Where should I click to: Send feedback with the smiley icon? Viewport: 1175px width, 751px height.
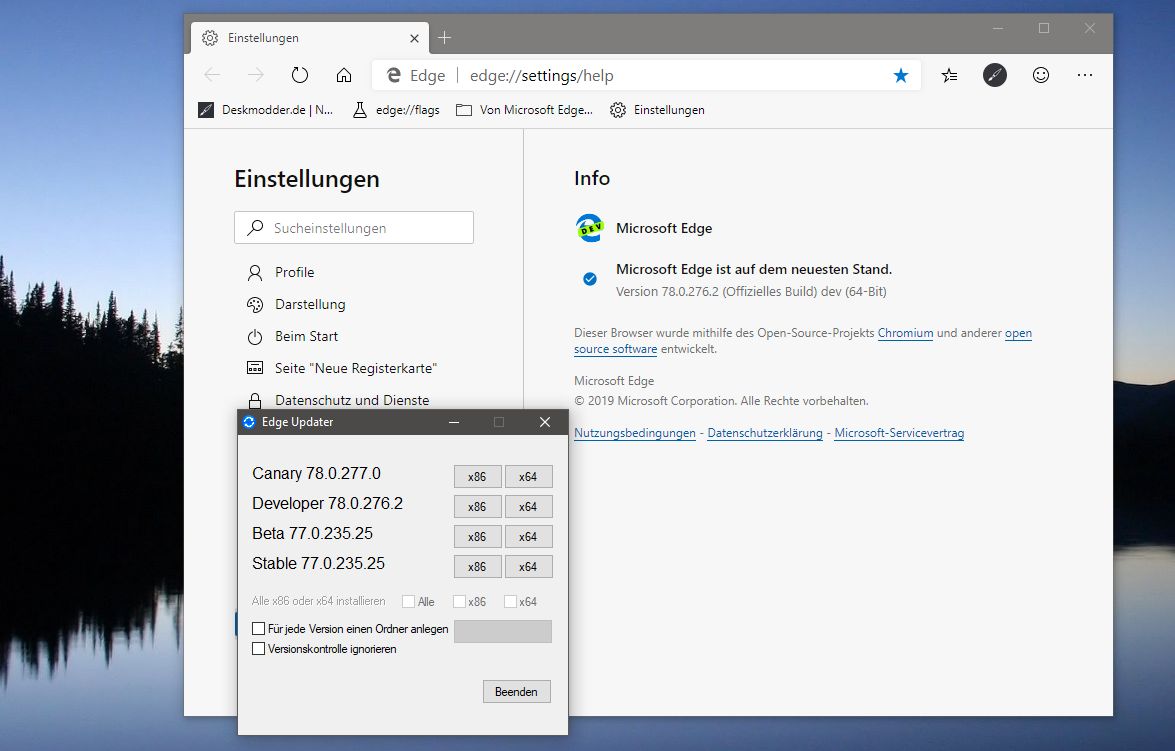[x=1041, y=75]
